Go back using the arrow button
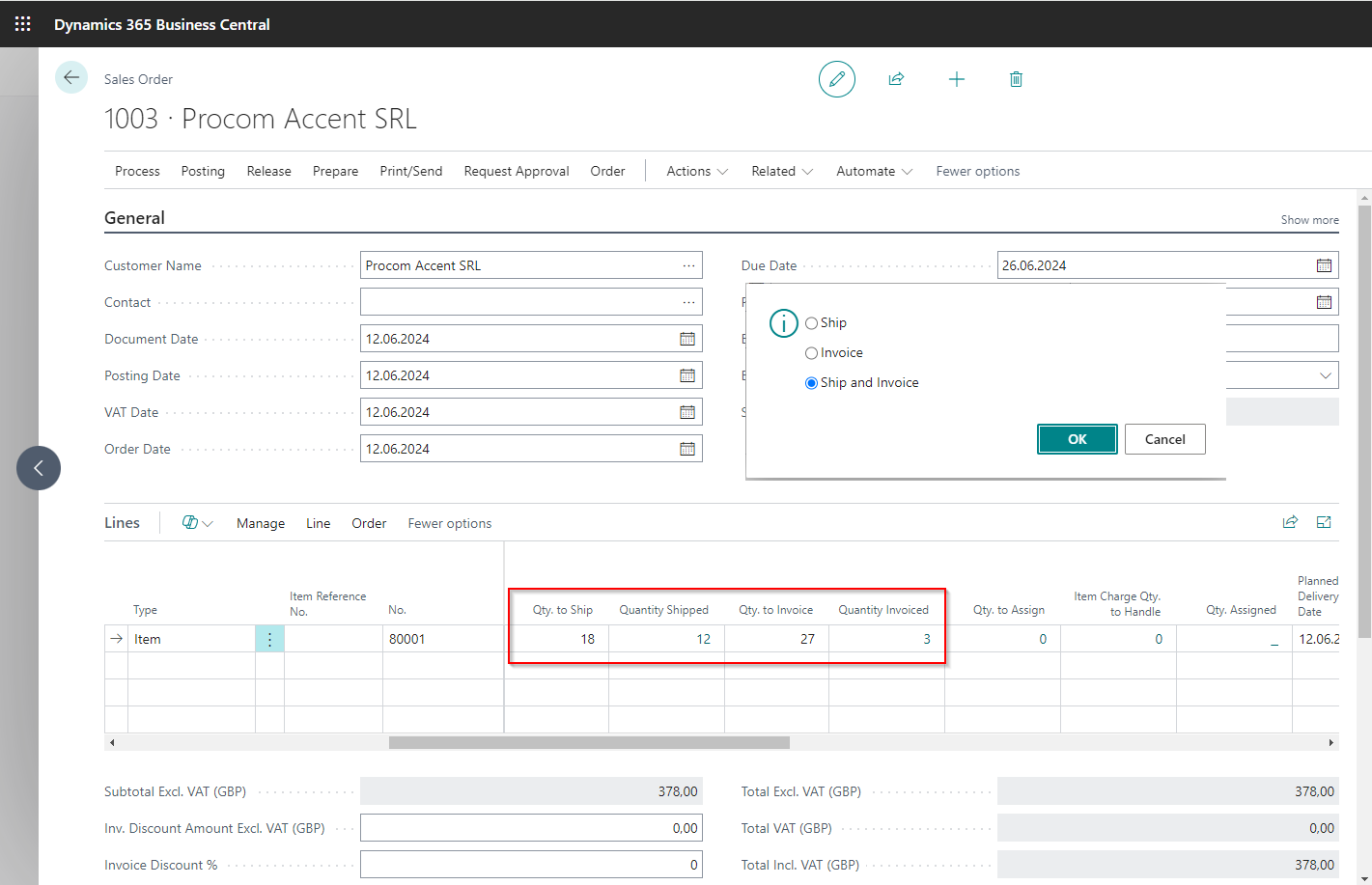 71,77
